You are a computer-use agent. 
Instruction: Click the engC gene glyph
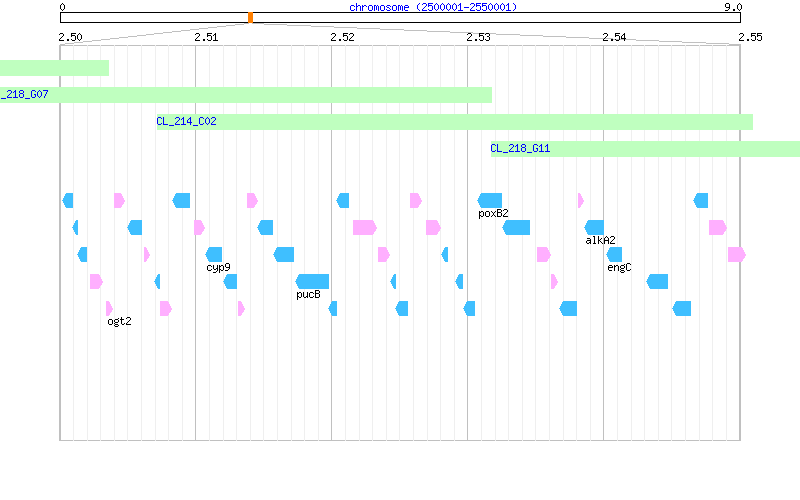(x=614, y=255)
